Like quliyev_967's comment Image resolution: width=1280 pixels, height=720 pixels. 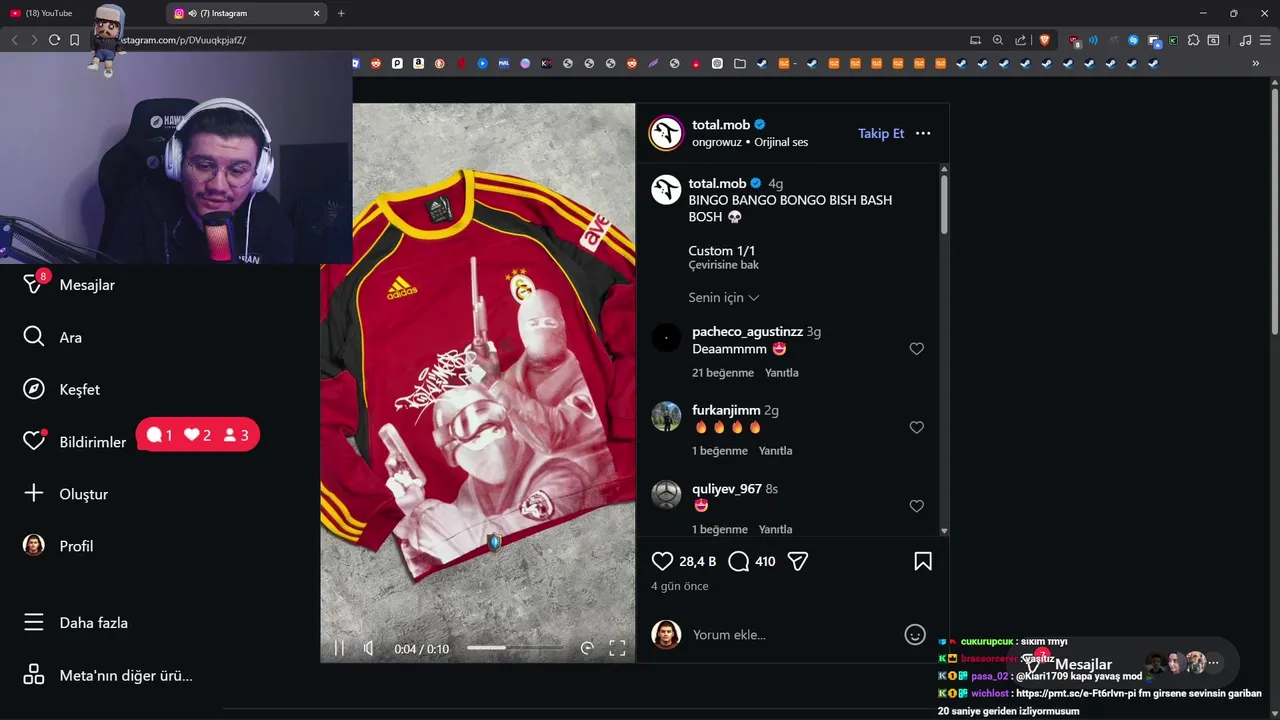(x=917, y=506)
